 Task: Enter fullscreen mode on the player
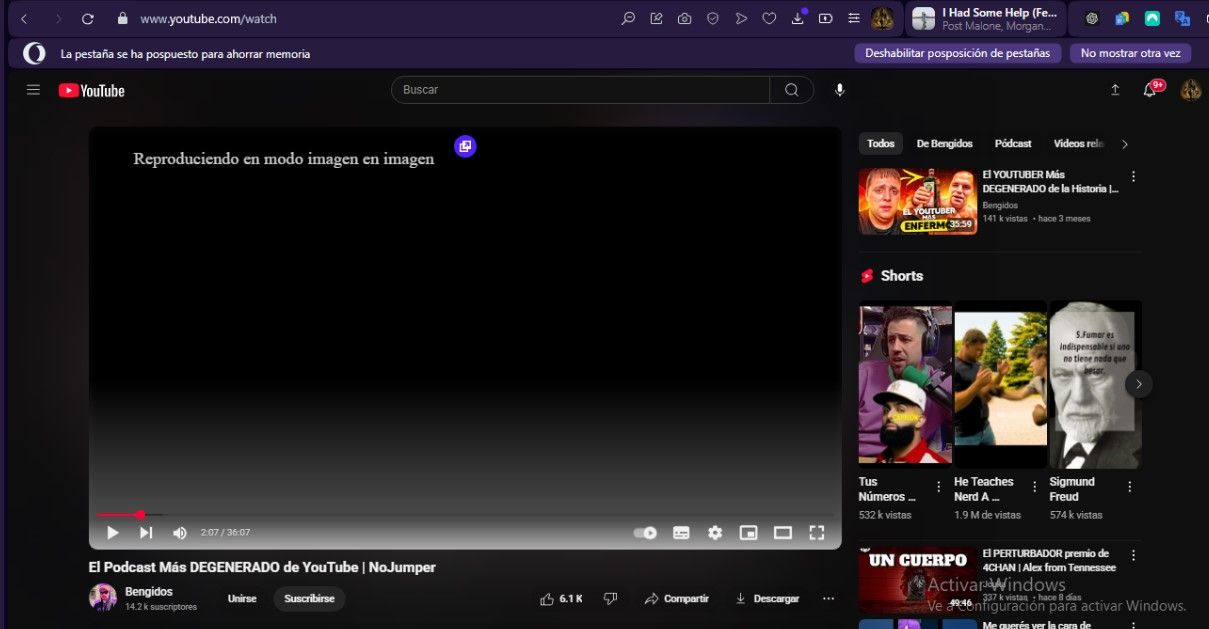pyautogui.click(x=817, y=533)
